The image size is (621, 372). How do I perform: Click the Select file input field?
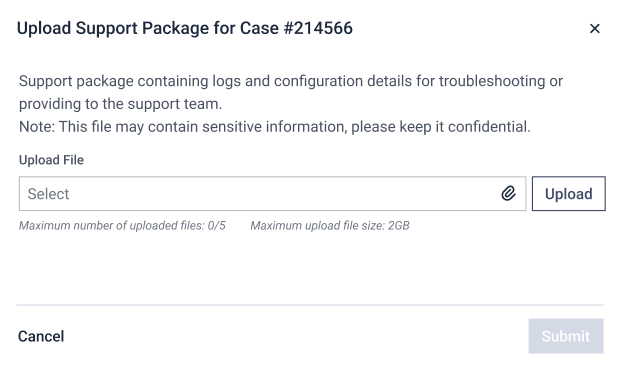(272, 194)
